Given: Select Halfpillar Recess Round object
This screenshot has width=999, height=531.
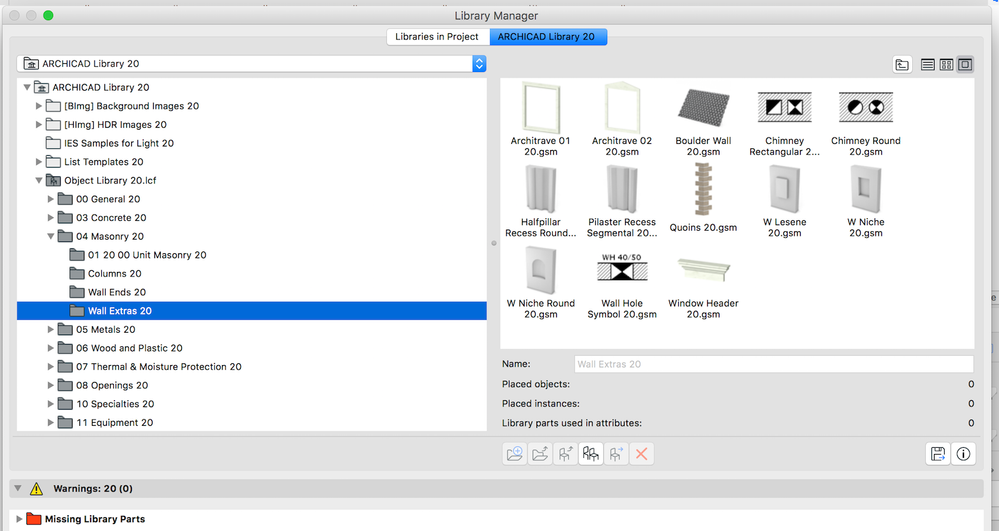Looking at the screenshot, I should (541, 201).
